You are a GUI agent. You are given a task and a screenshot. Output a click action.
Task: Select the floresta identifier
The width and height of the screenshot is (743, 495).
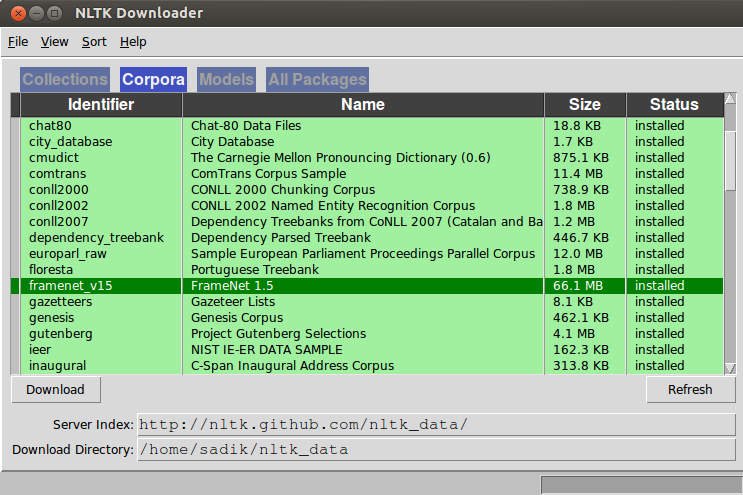tap(51, 270)
